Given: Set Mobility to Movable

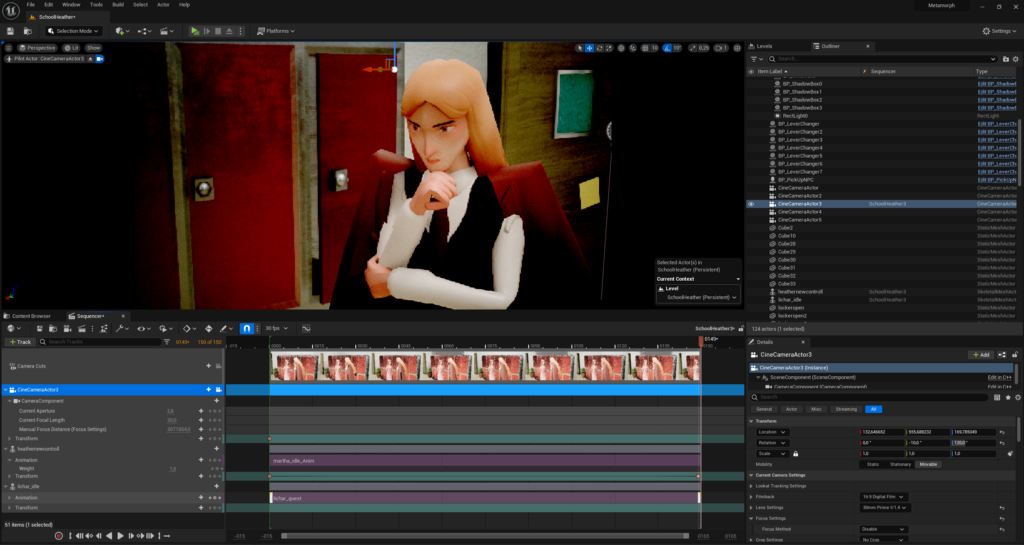Looking at the screenshot, I should [928, 464].
